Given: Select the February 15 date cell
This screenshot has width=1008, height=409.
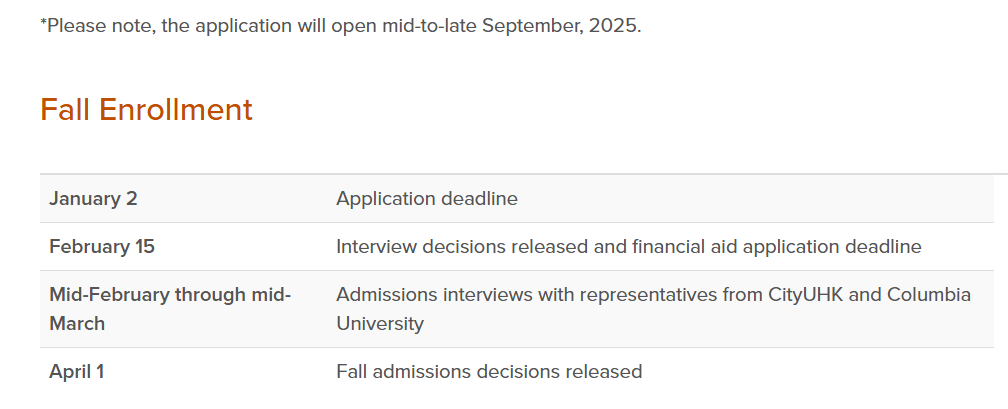Looking at the screenshot, I should pyautogui.click(x=102, y=246).
